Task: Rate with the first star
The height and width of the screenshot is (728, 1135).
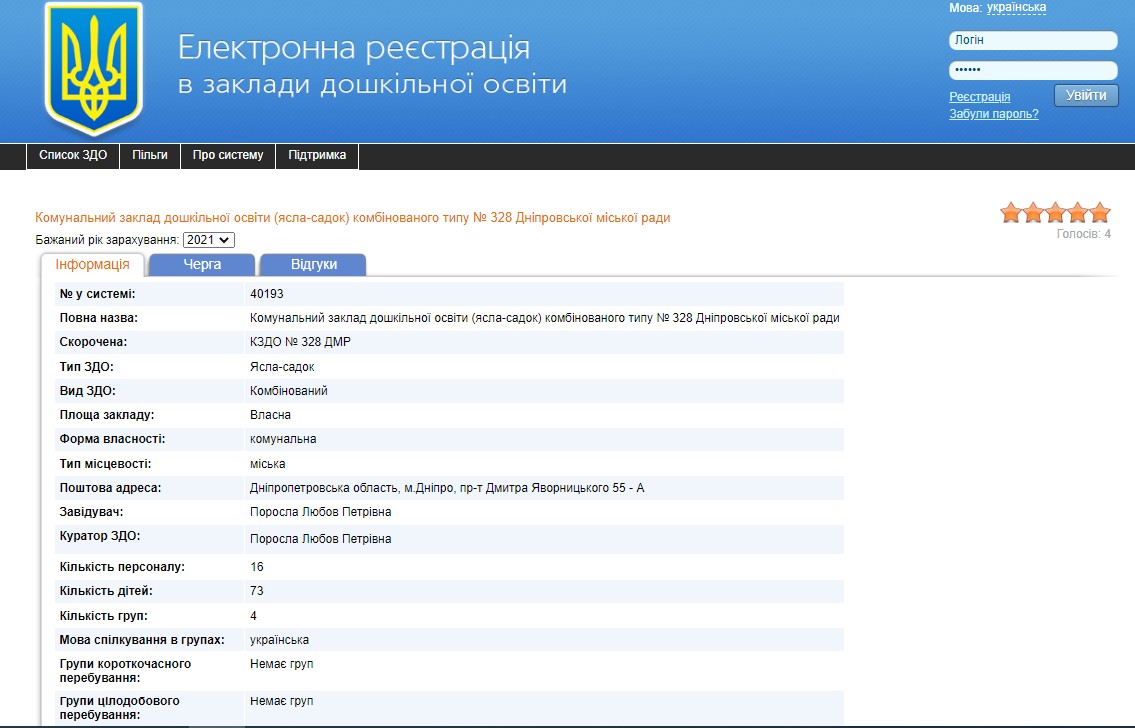Action: click(1011, 213)
